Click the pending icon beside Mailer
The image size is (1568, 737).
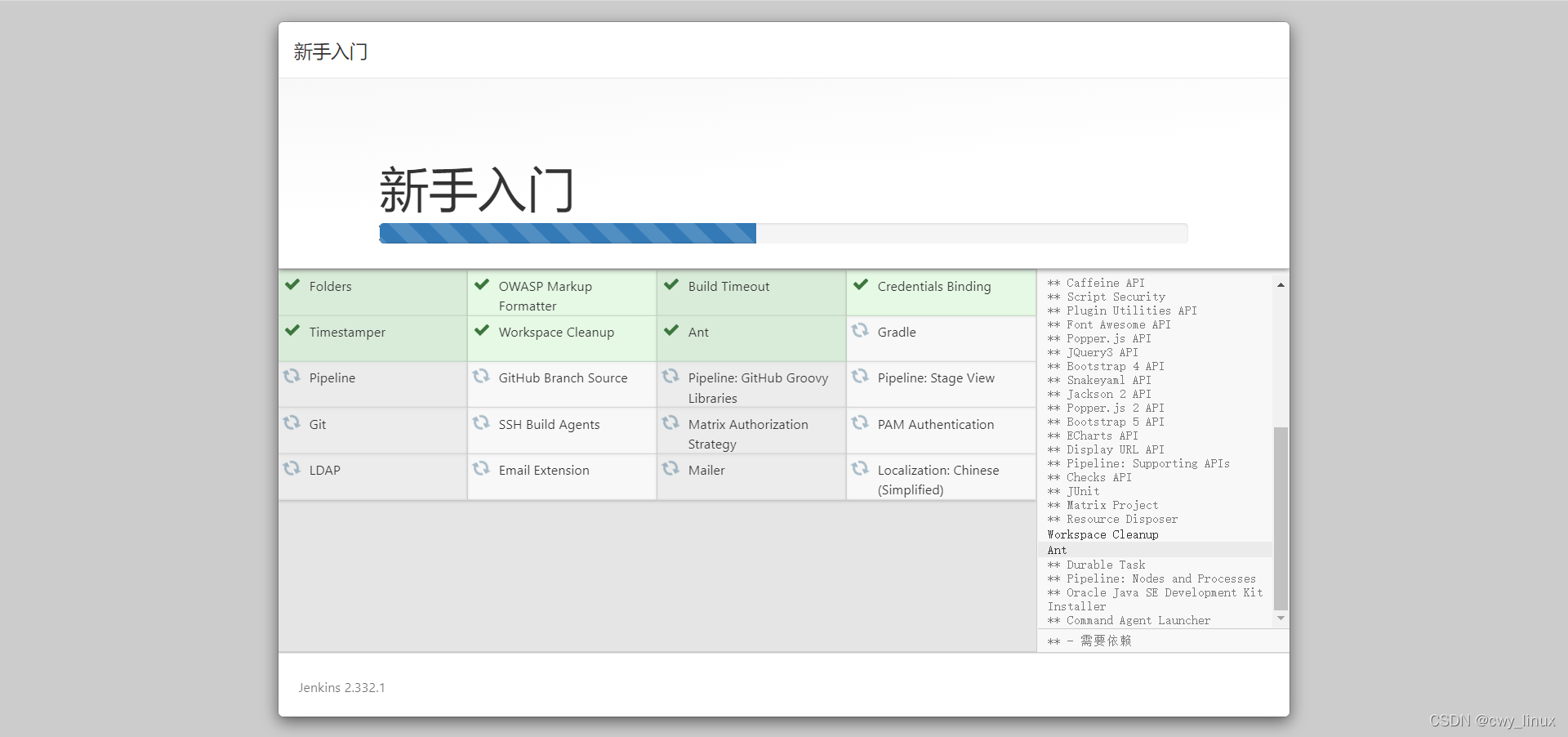670,468
